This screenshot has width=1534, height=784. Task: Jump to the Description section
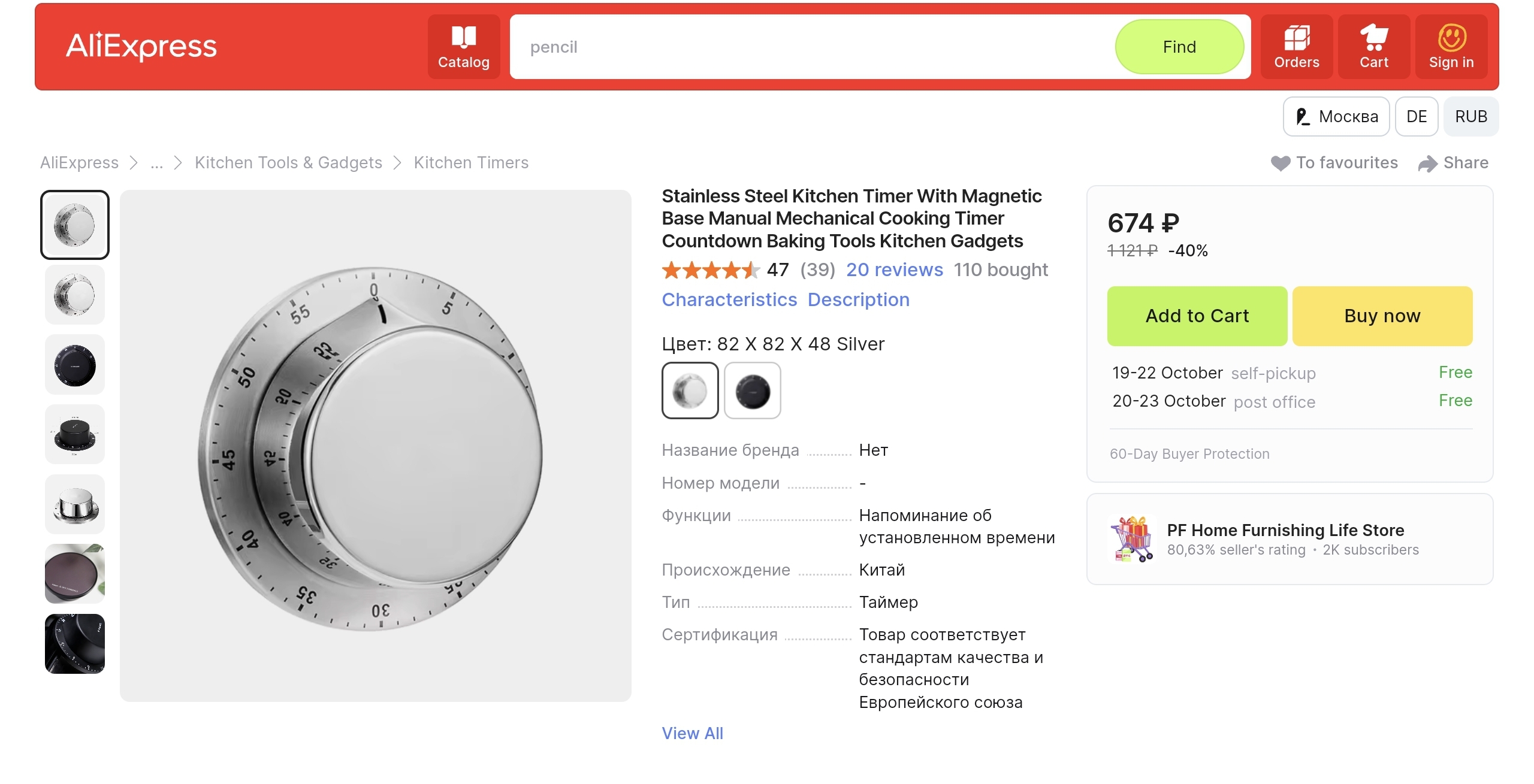tap(858, 299)
